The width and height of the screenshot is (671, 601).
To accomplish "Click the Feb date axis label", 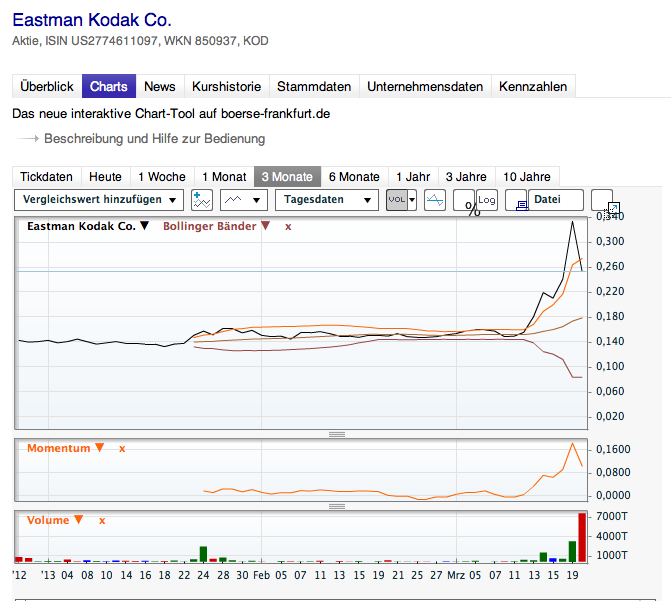I will pyautogui.click(x=261, y=575).
